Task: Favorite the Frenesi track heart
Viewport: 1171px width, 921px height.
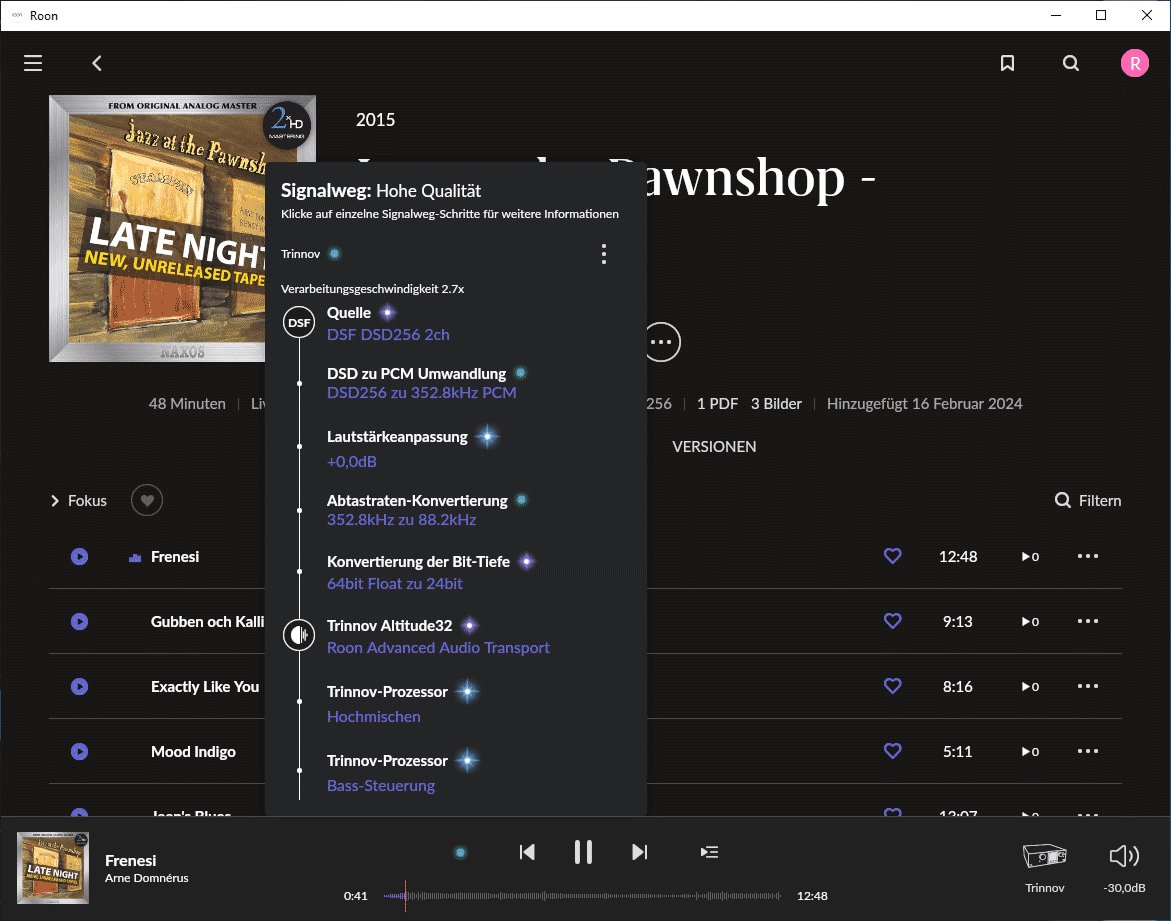Action: 892,556
